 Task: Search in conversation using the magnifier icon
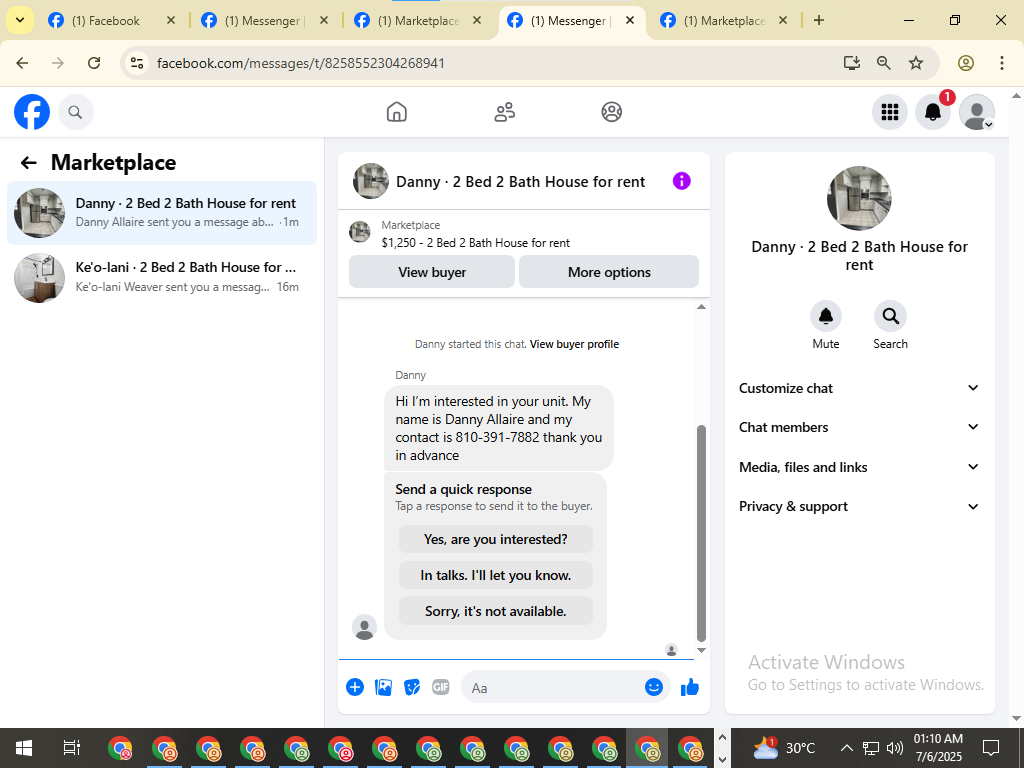pos(890,317)
